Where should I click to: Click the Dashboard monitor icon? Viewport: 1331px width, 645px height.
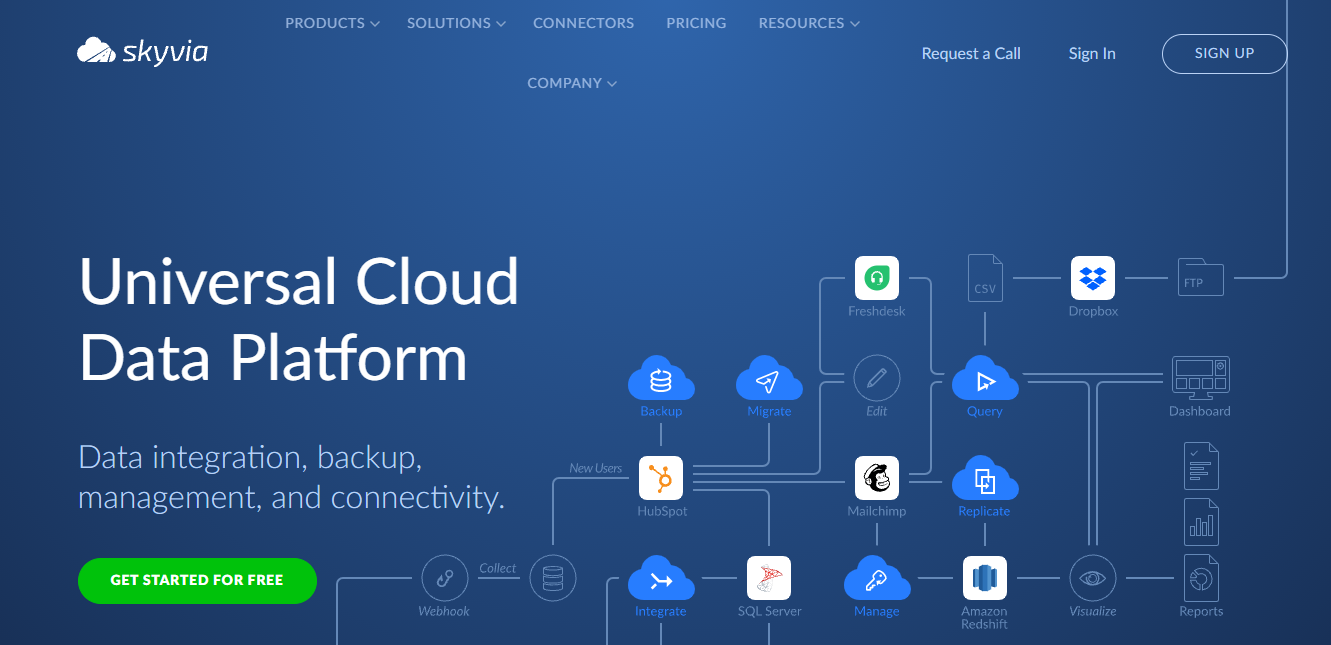pyautogui.click(x=1201, y=378)
